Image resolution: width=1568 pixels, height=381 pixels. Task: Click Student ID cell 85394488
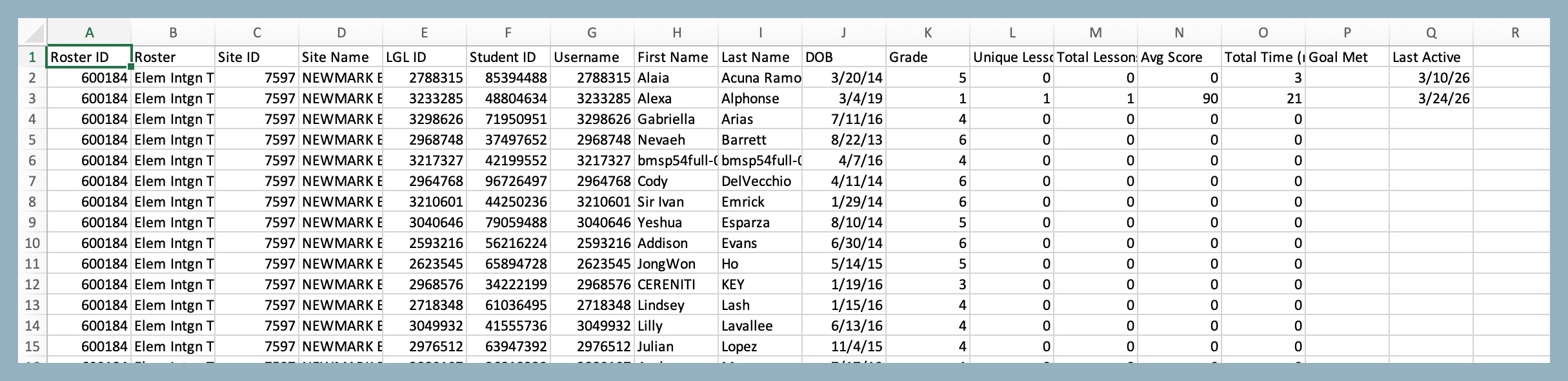pyautogui.click(x=508, y=78)
